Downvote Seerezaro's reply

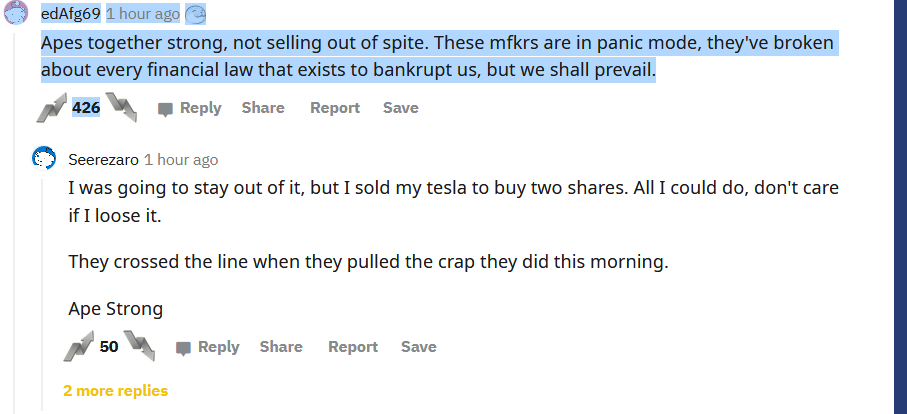pyautogui.click(x=139, y=347)
